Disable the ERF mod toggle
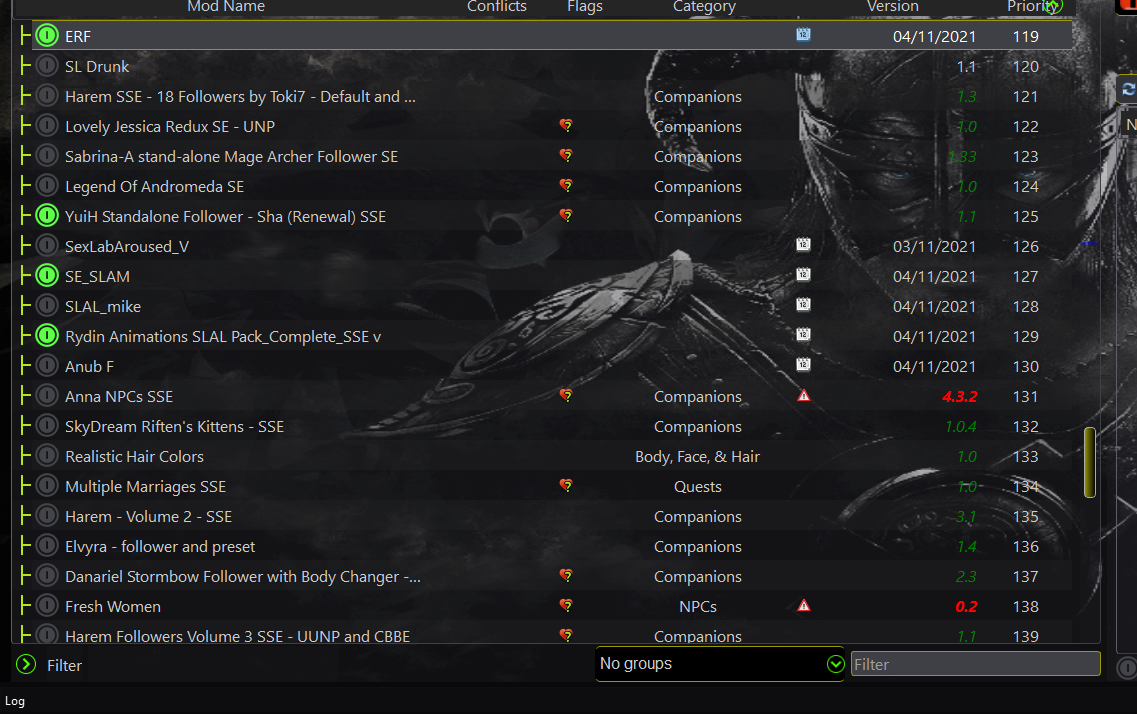 [46, 36]
